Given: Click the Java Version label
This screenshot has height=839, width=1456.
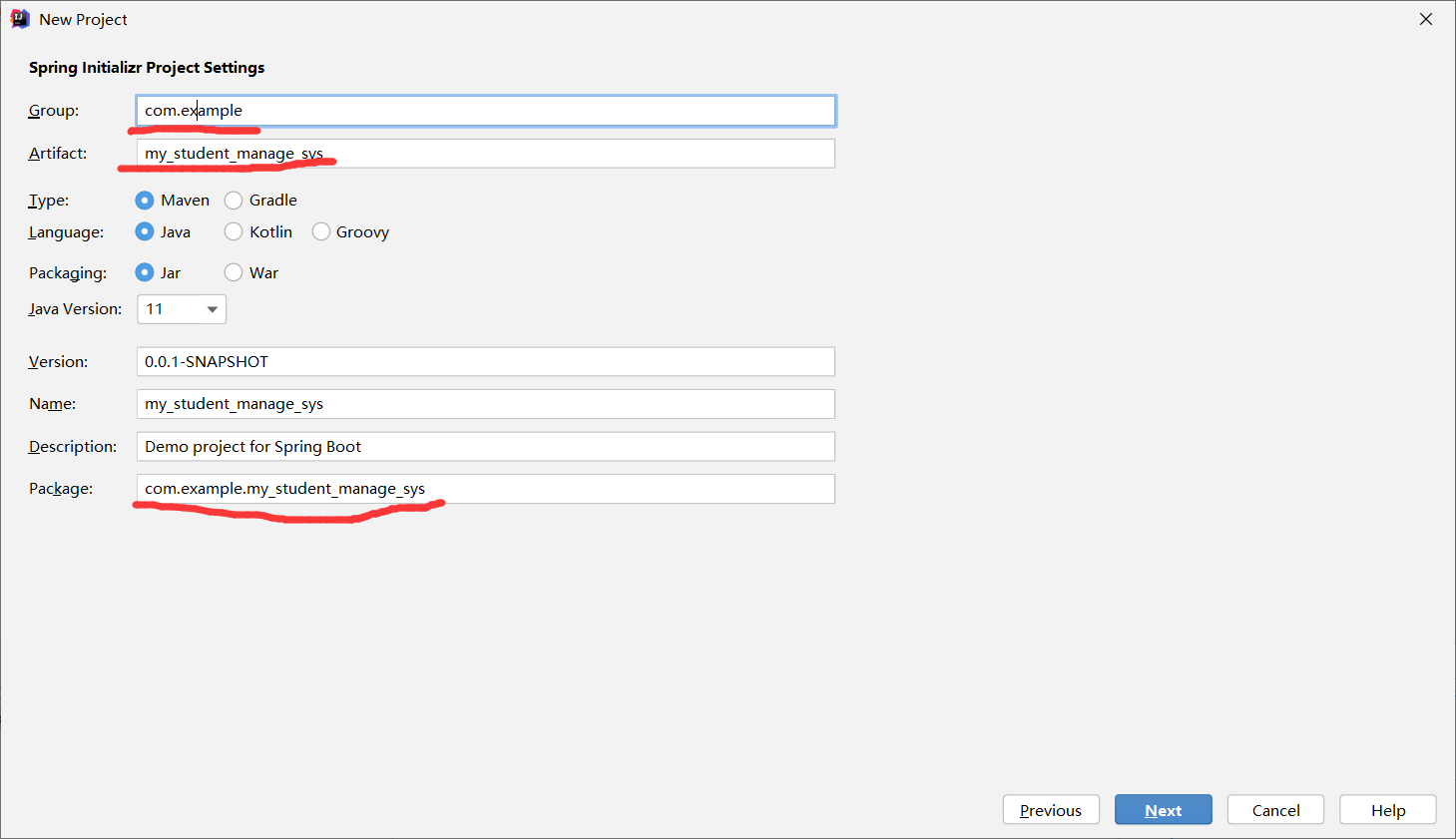Looking at the screenshot, I should 76,309.
